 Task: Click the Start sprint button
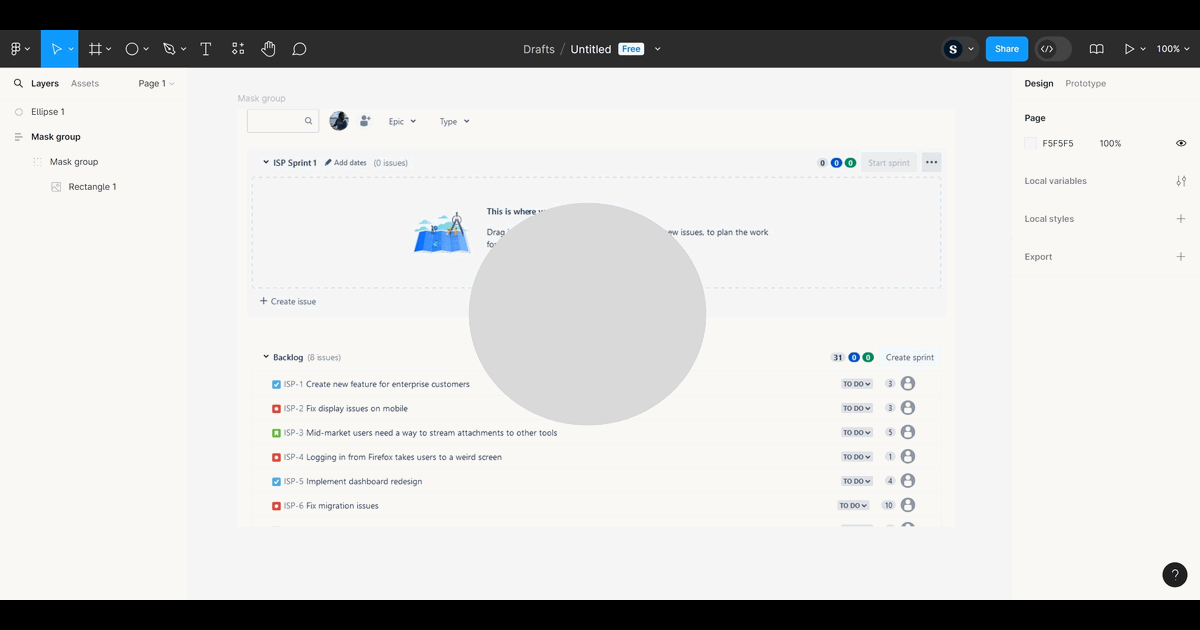pos(888,163)
